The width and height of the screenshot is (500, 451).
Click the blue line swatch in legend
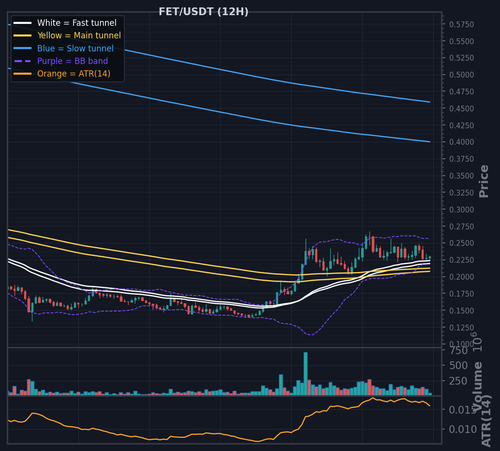click(x=22, y=48)
